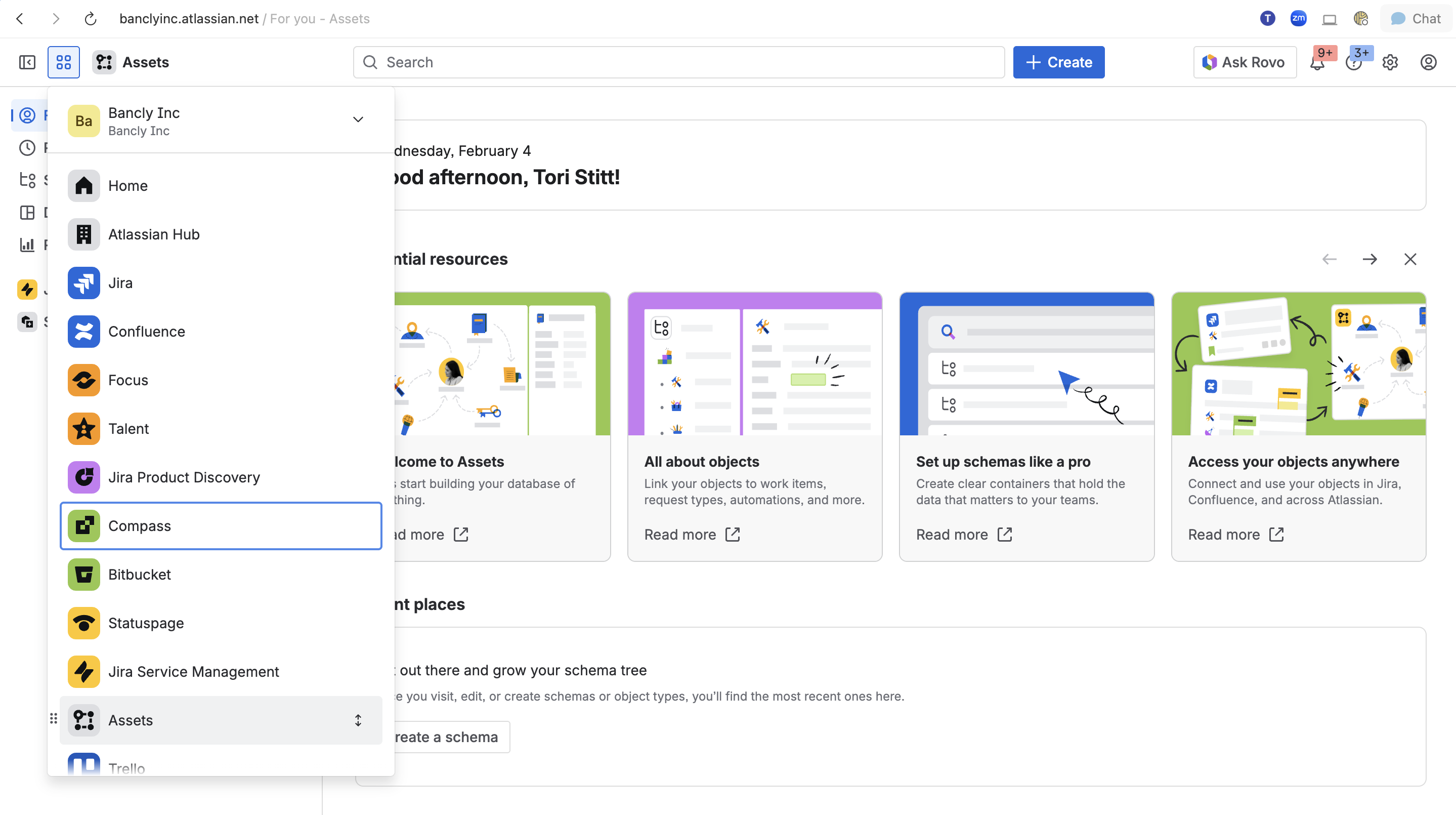Go forward with browser forward arrow

tap(55, 19)
